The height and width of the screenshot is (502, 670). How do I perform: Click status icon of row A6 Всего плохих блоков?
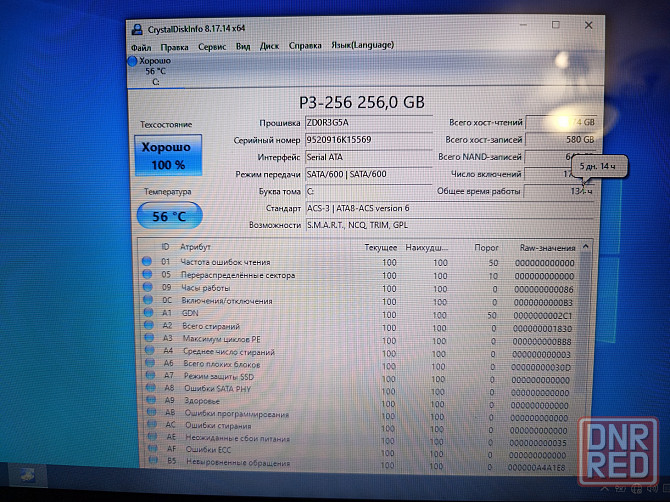tap(150, 363)
